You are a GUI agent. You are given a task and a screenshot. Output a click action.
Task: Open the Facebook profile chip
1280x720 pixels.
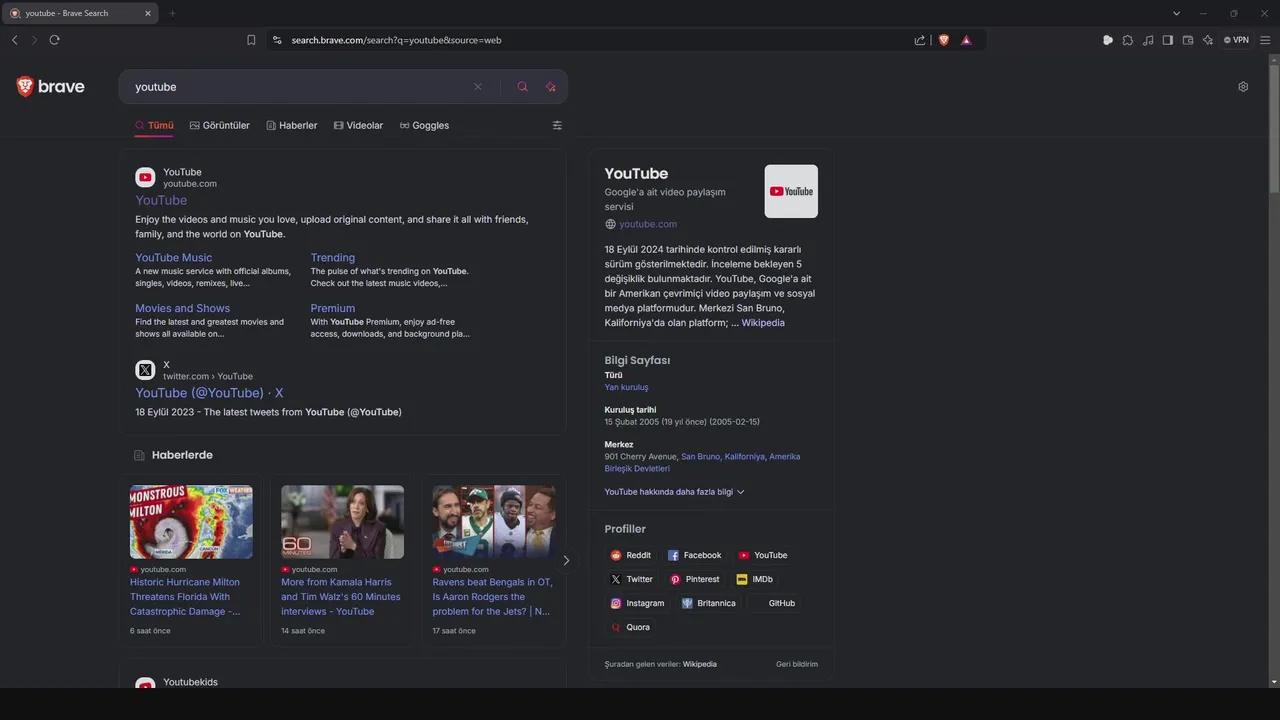pos(695,555)
